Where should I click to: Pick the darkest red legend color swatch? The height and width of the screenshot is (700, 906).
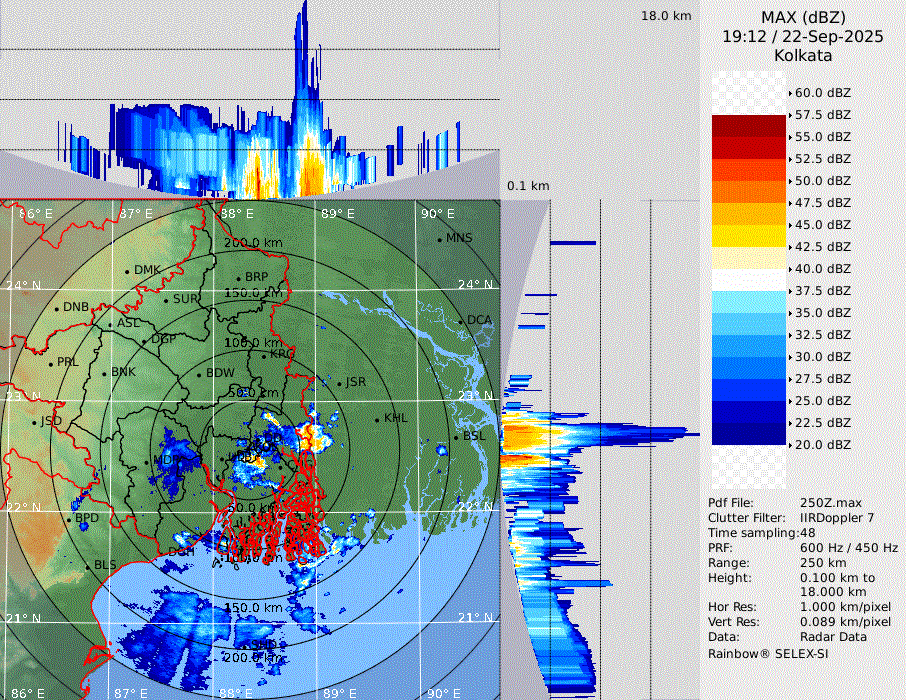tap(749, 126)
